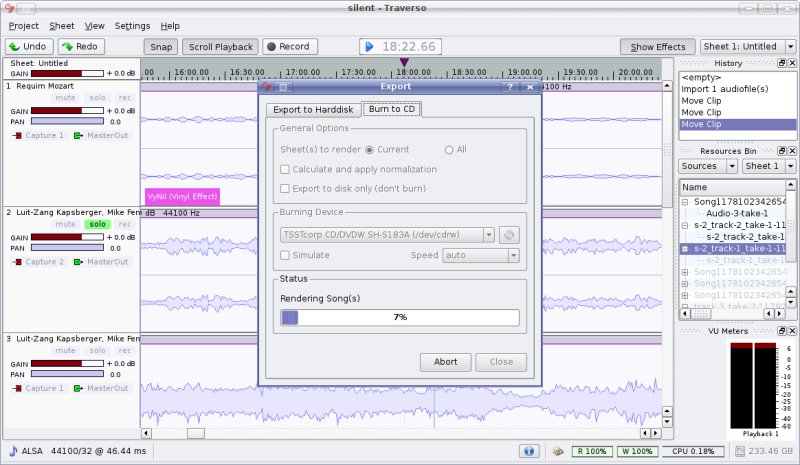Viewport: 800px width, 465px height.
Task: Click the Capture 2 input icon on track 2
Action: (17, 262)
